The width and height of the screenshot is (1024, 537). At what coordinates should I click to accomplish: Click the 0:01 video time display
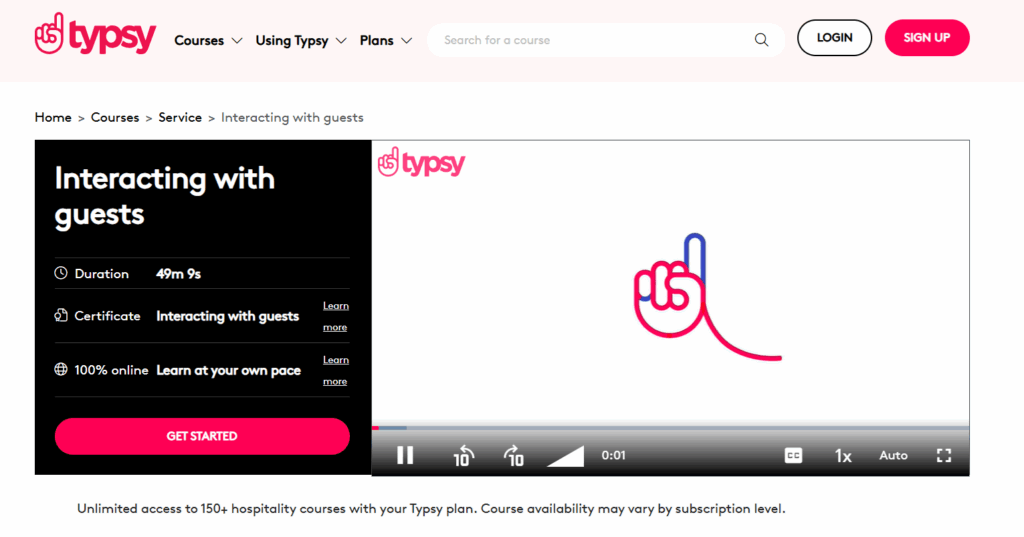pyautogui.click(x=613, y=455)
